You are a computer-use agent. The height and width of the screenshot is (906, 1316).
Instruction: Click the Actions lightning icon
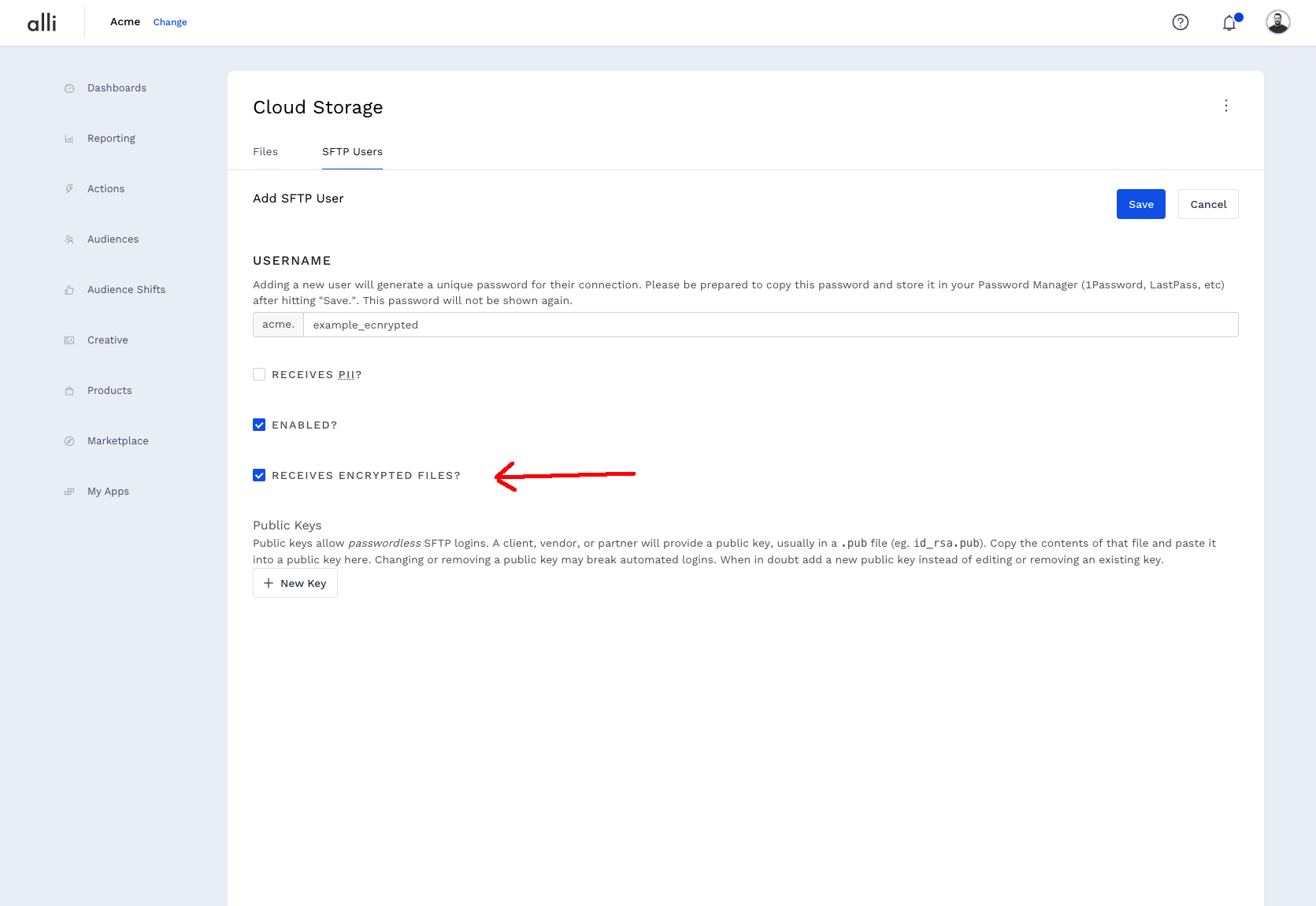[69, 189]
